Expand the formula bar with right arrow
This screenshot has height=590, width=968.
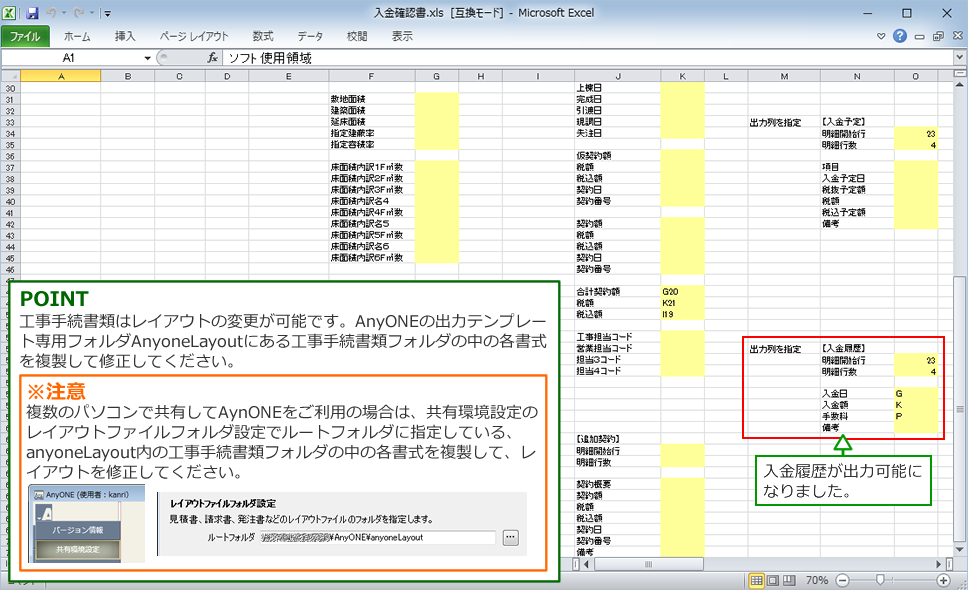tap(959, 57)
